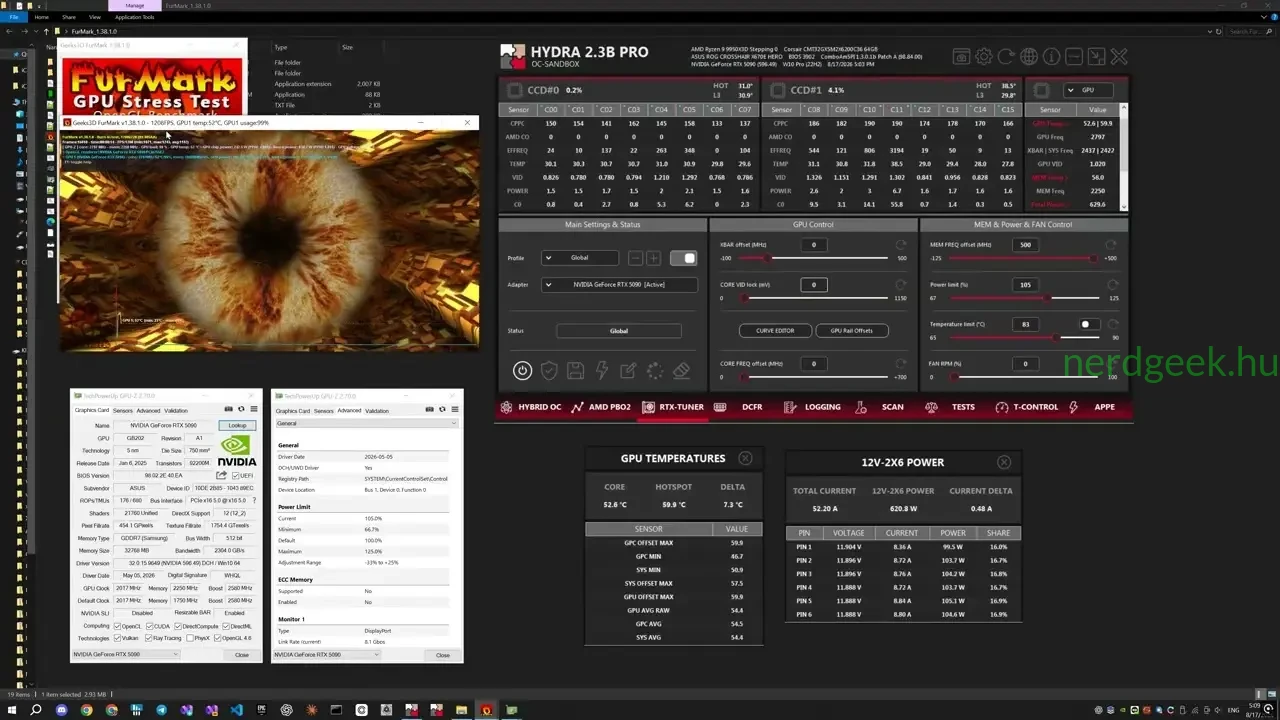Screen dimensions: 1280x720
Task: Toggle DirectCompute checkbox in GPU-Z
Action: tap(178, 626)
